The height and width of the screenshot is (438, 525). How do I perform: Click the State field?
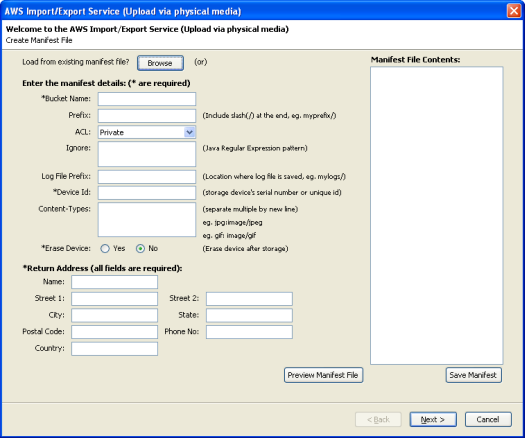coord(249,315)
